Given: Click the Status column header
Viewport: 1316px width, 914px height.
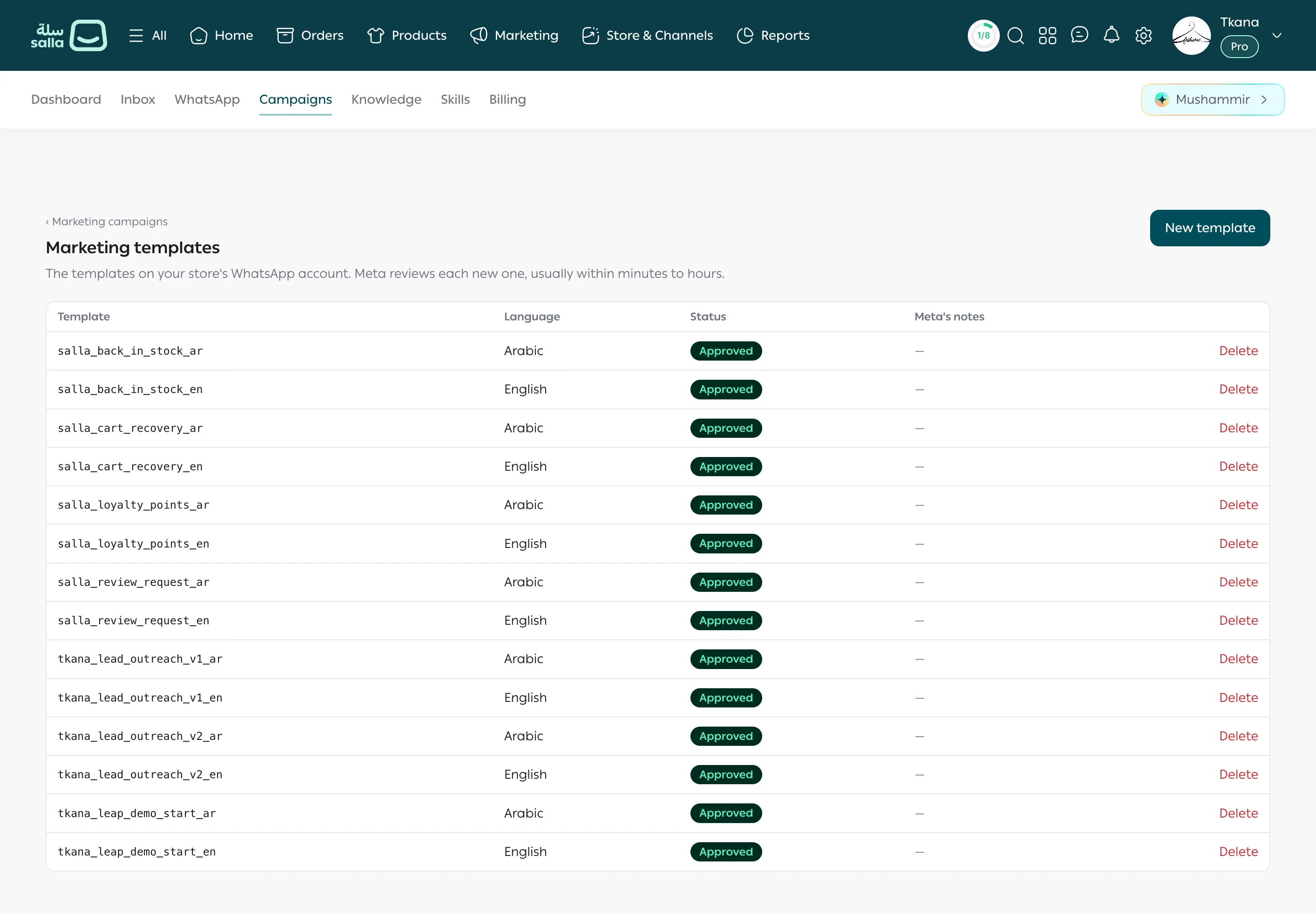Looking at the screenshot, I should pyautogui.click(x=708, y=317).
